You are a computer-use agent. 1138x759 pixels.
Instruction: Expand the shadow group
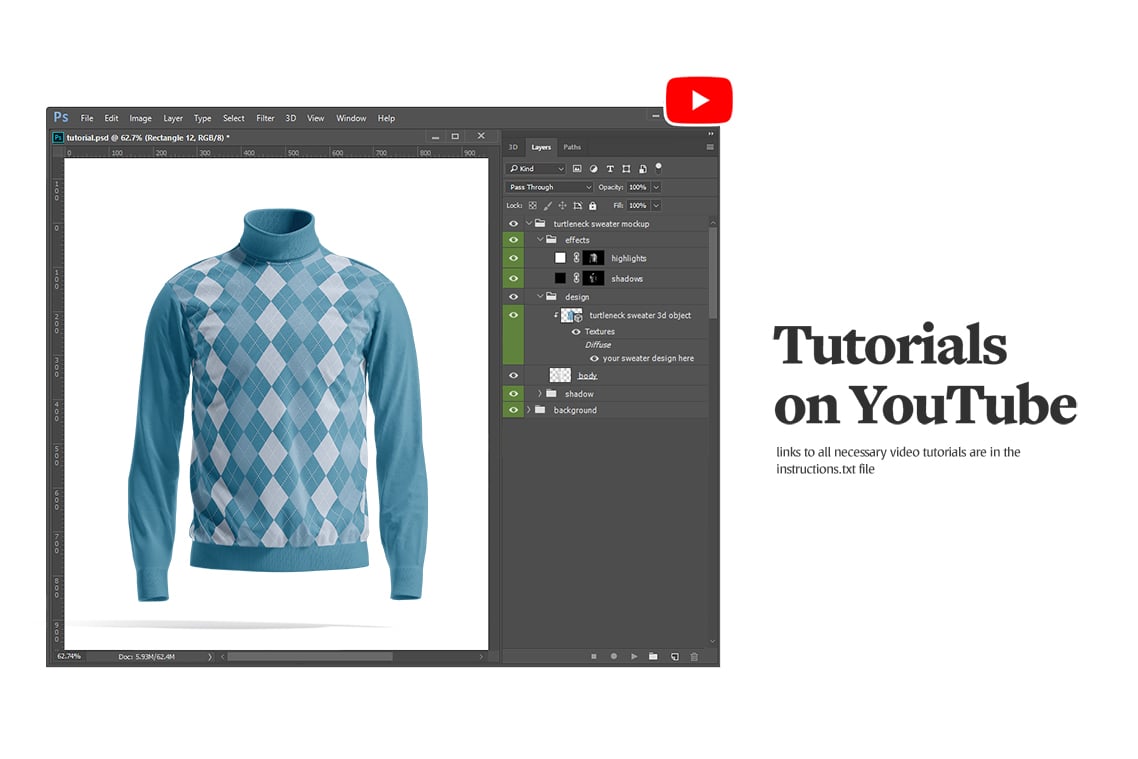[x=539, y=393]
